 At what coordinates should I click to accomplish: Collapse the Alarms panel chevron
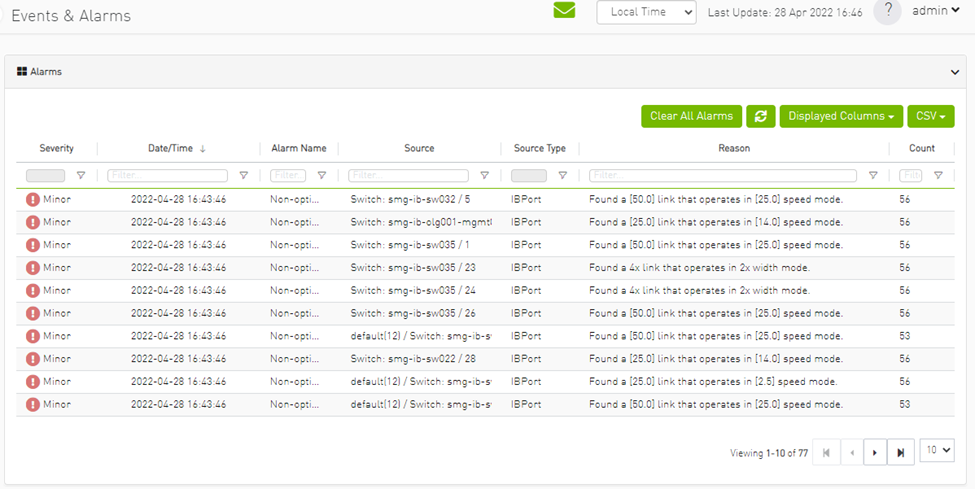[954, 72]
